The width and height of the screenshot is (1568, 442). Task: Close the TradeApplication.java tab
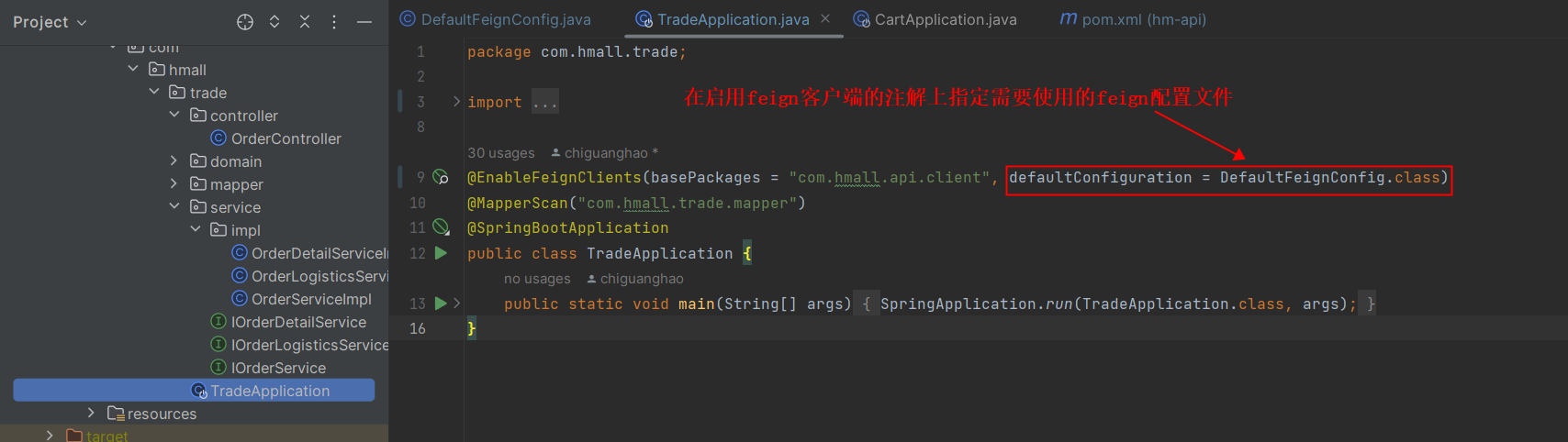click(x=825, y=18)
